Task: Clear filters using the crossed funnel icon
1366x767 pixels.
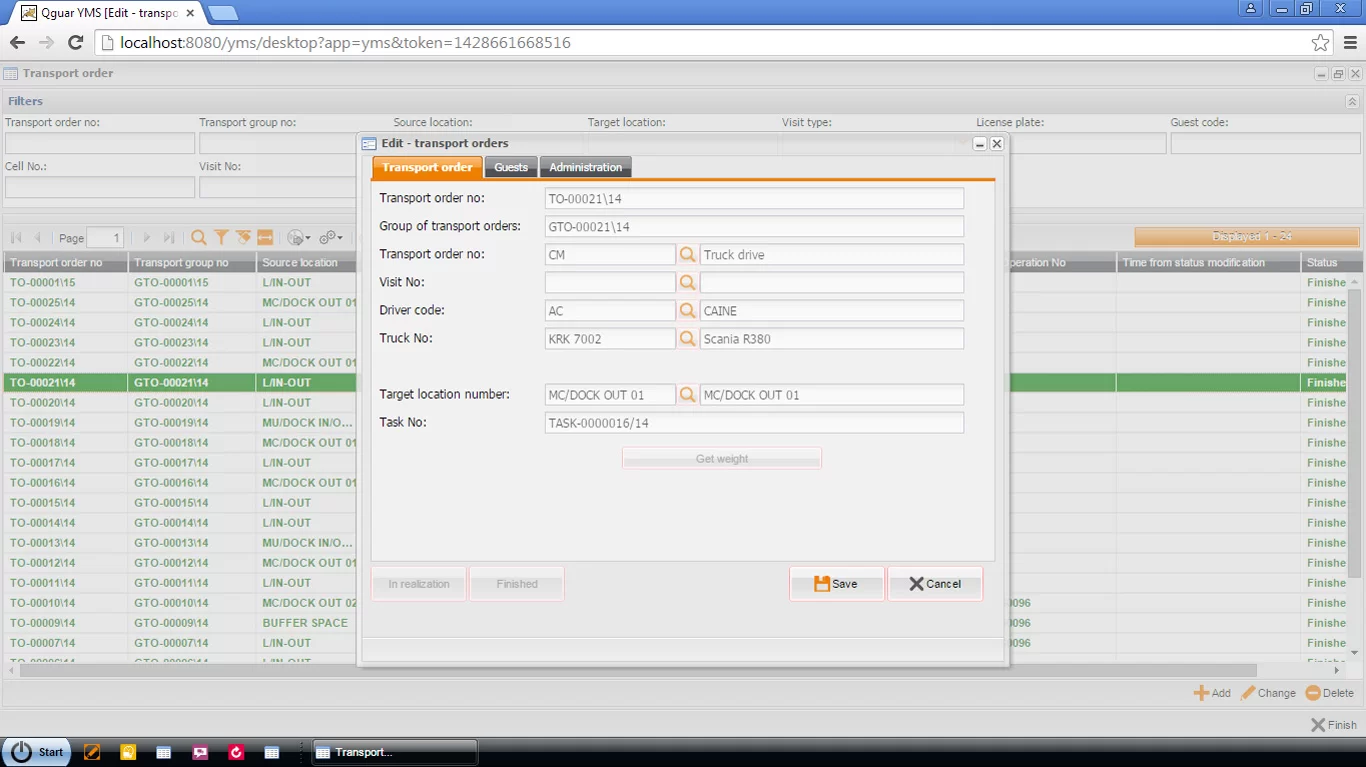Action: [243, 237]
